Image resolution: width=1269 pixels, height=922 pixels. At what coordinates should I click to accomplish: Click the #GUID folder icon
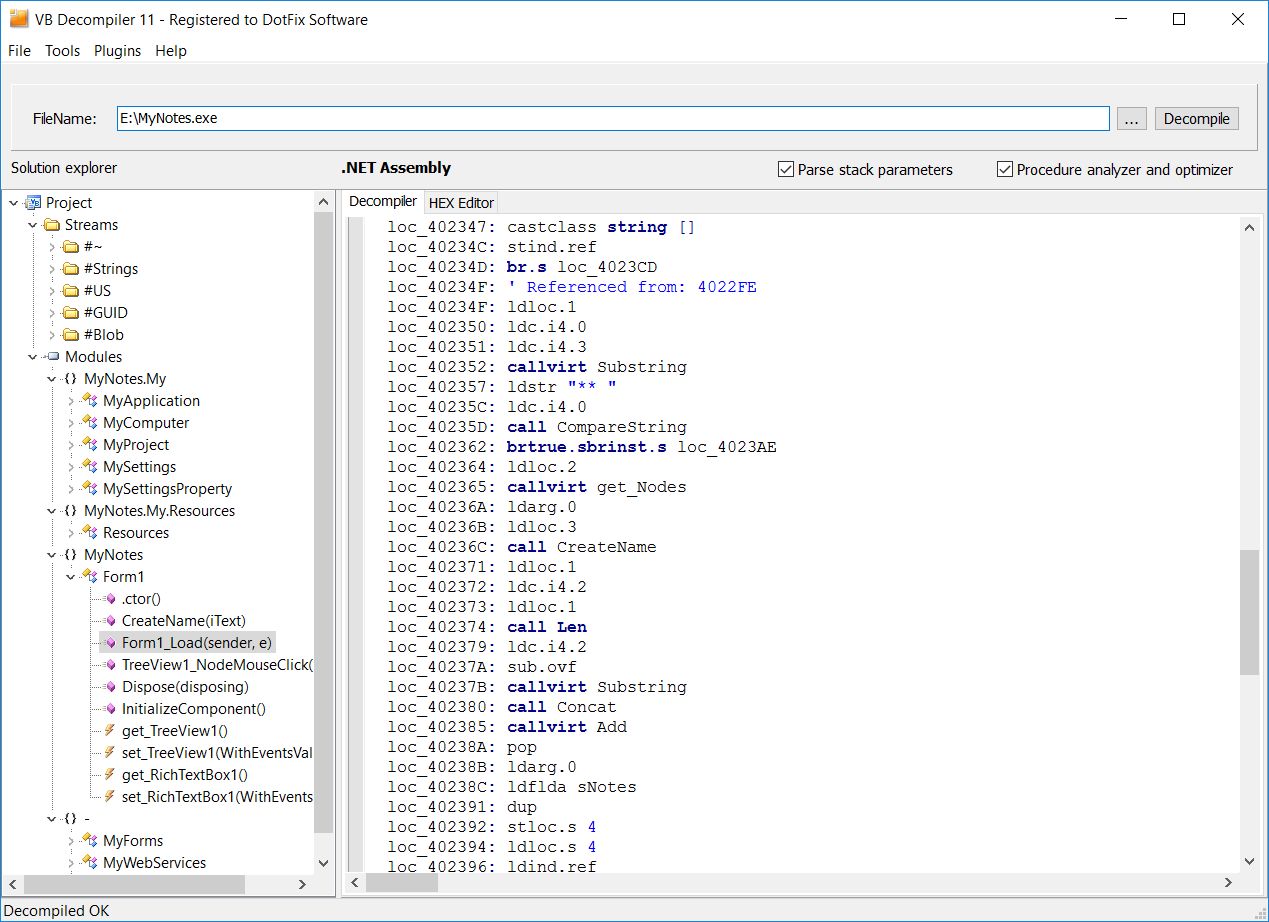(x=70, y=313)
